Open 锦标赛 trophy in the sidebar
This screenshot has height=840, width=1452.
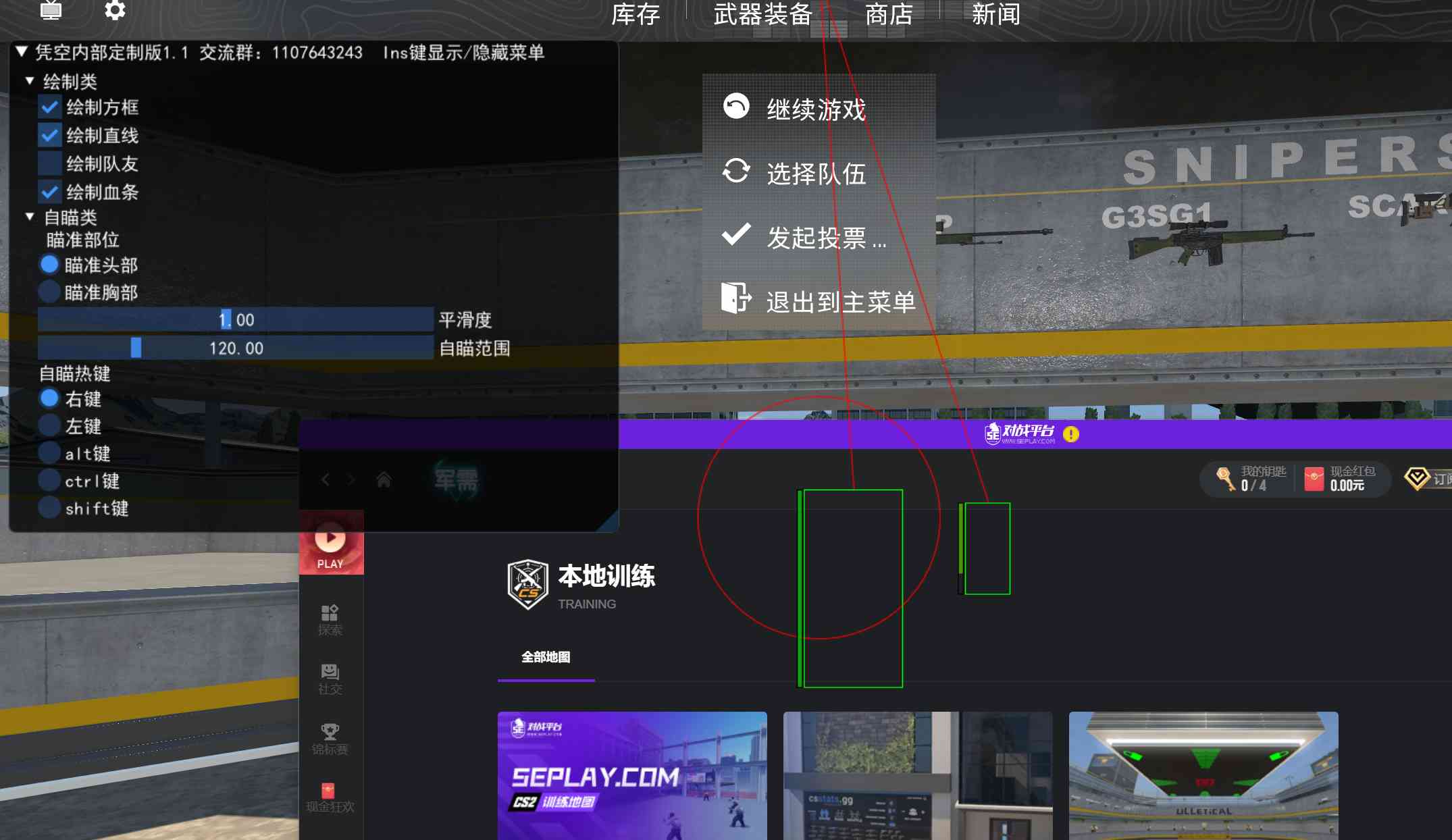(x=330, y=739)
